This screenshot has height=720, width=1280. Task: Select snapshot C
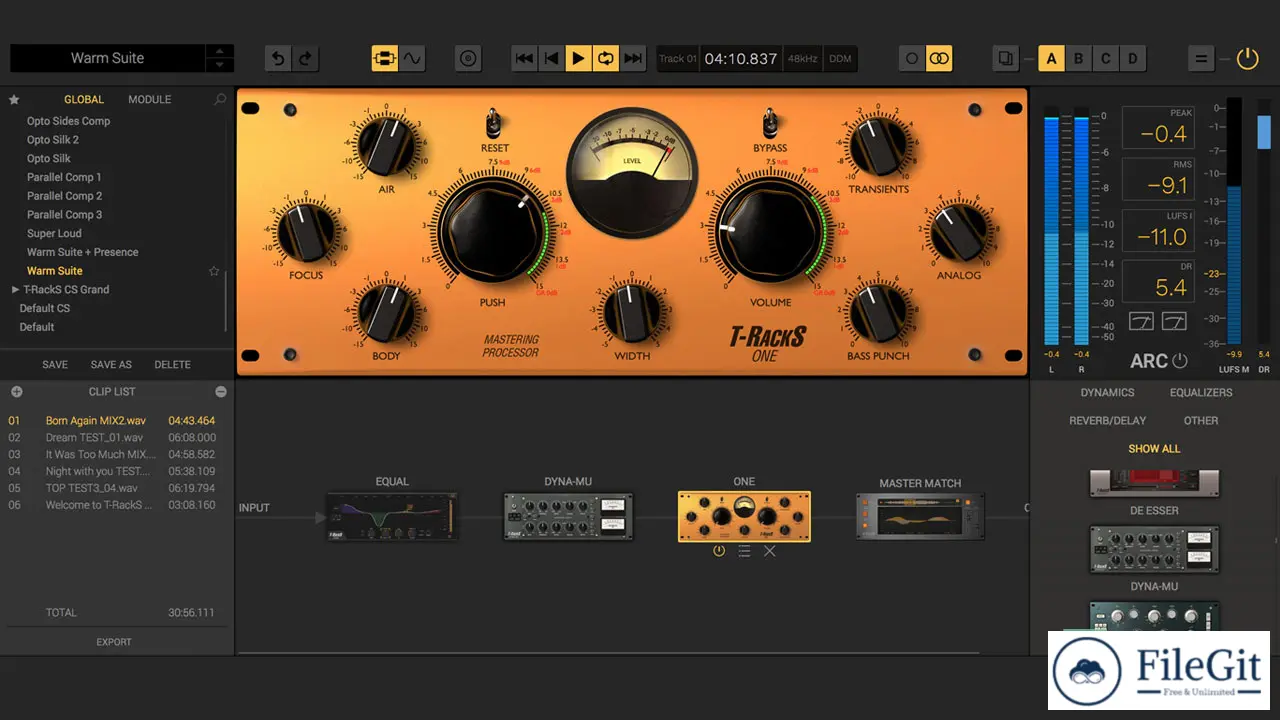pos(1105,59)
